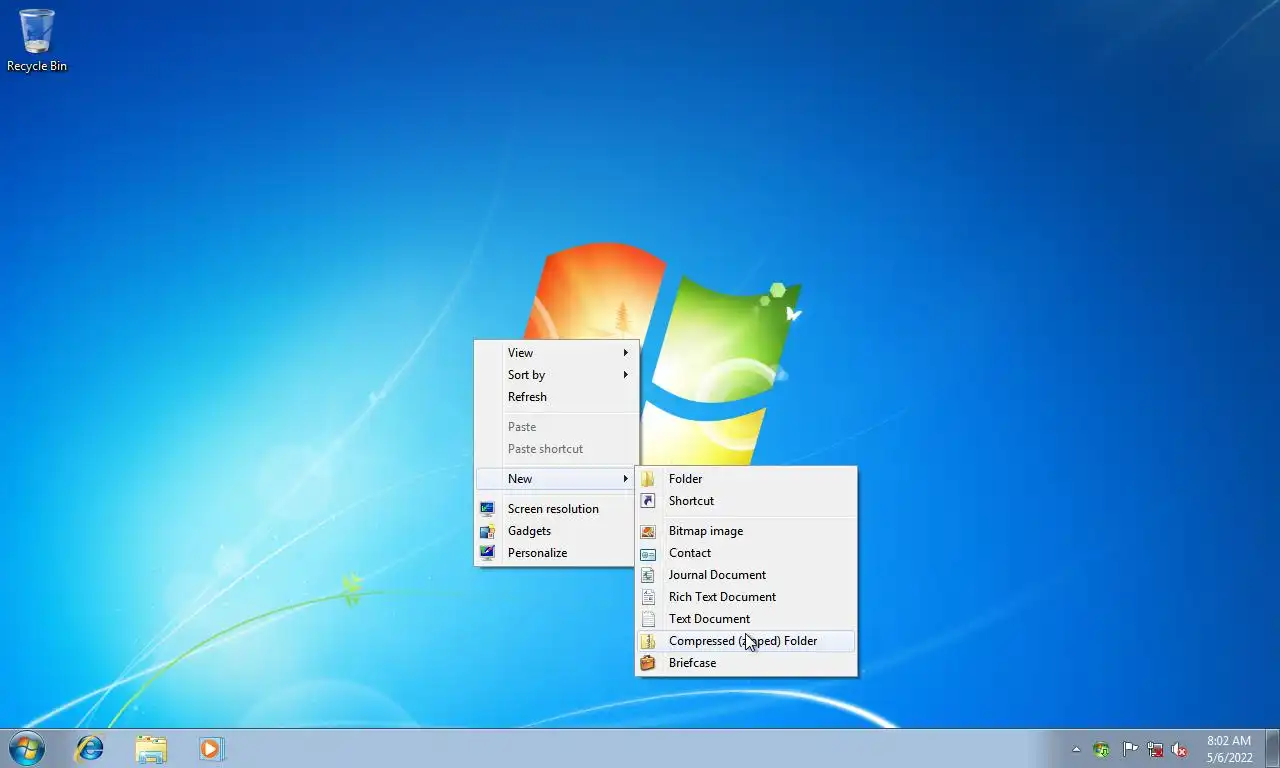Click the Folder icon in the New submenu
The width and height of the screenshot is (1280, 768).
click(x=648, y=479)
